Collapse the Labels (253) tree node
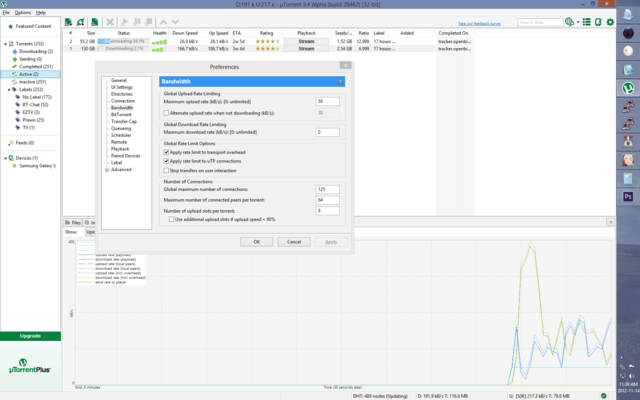Screen dimensions: 640x400 (9, 89)
